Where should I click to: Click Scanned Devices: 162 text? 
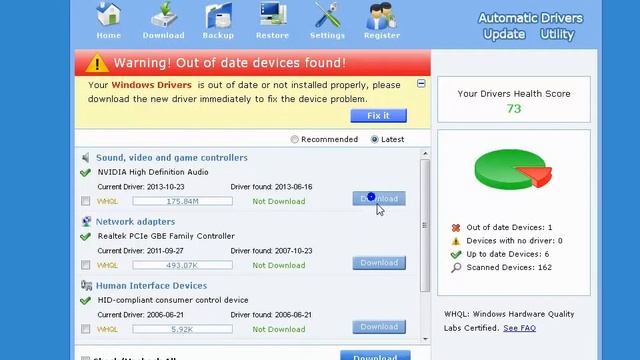pos(509,267)
